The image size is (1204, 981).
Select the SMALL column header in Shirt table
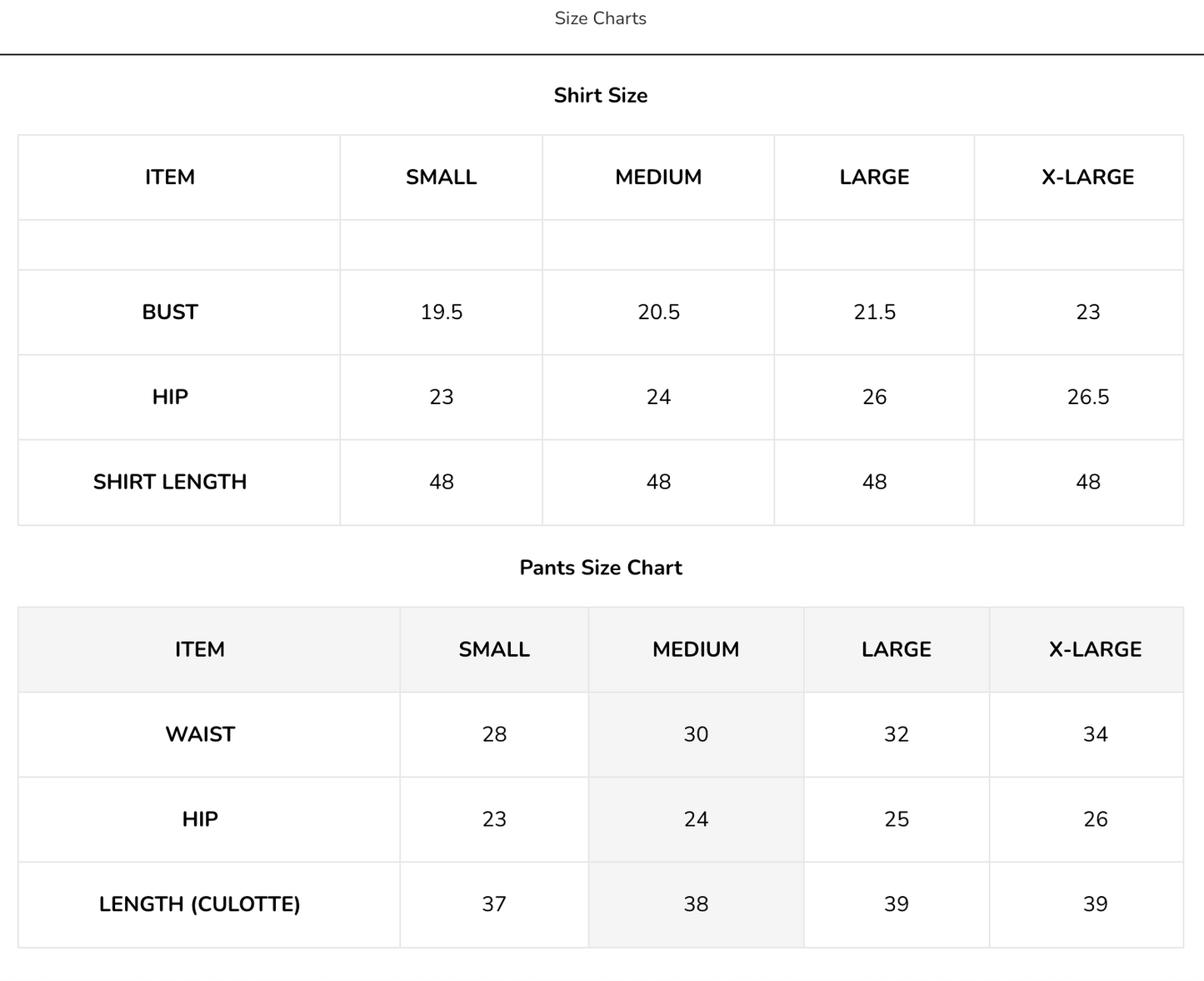pos(442,177)
